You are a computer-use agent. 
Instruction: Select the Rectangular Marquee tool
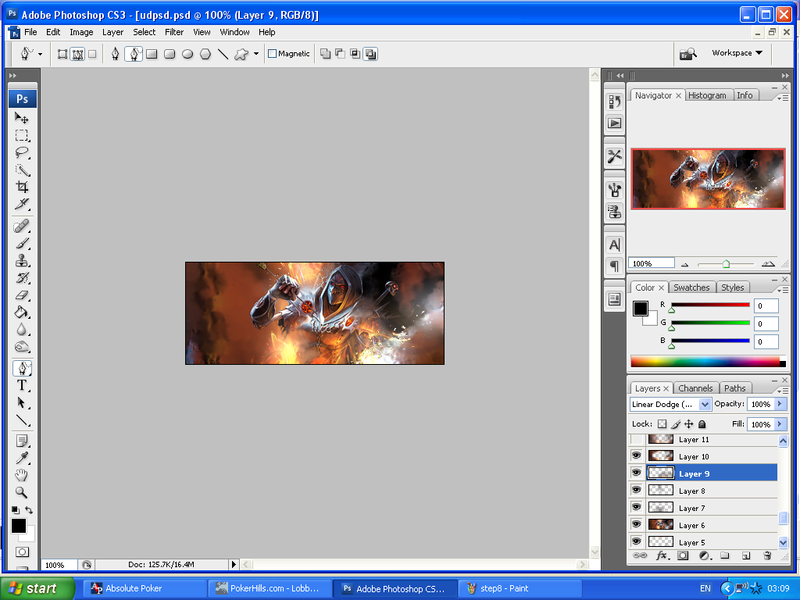[21, 135]
